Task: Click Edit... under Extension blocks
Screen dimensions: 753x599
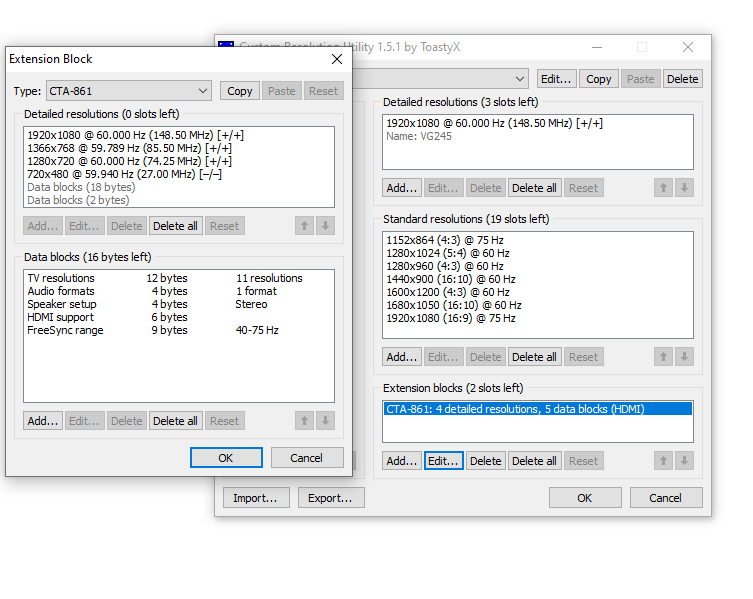Action: 442,461
